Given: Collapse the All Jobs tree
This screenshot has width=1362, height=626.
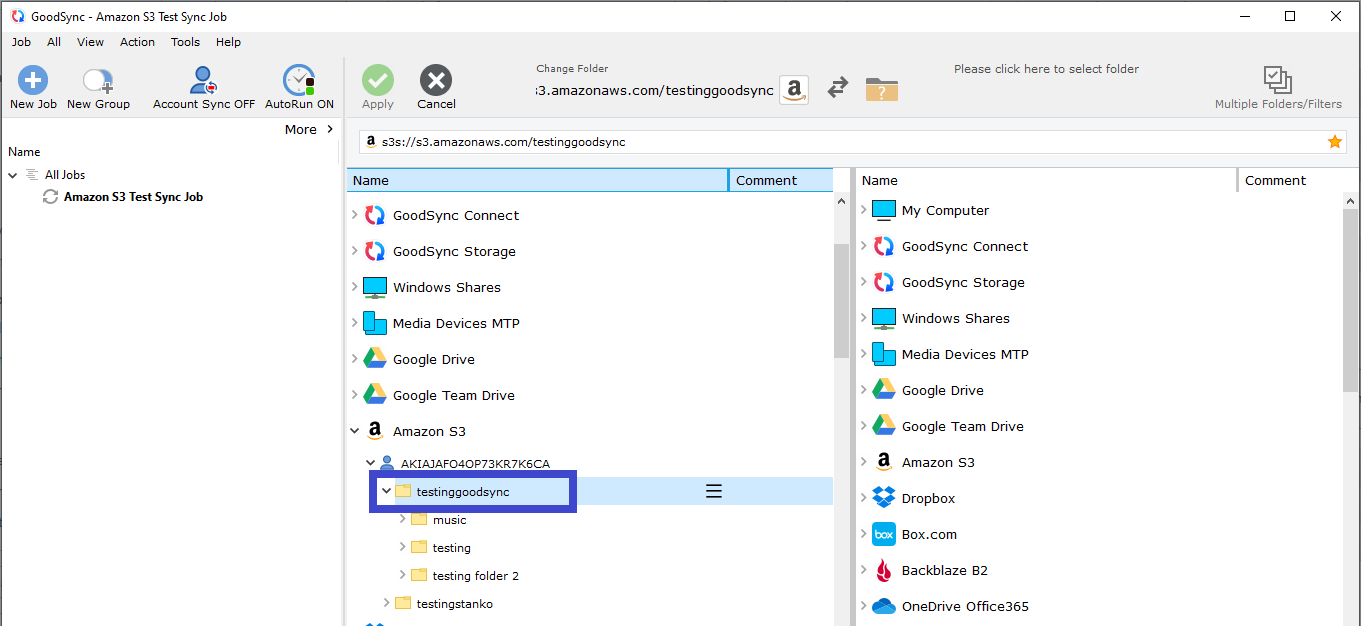Looking at the screenshot, I should pyautogui.click(x=13, y=175).
